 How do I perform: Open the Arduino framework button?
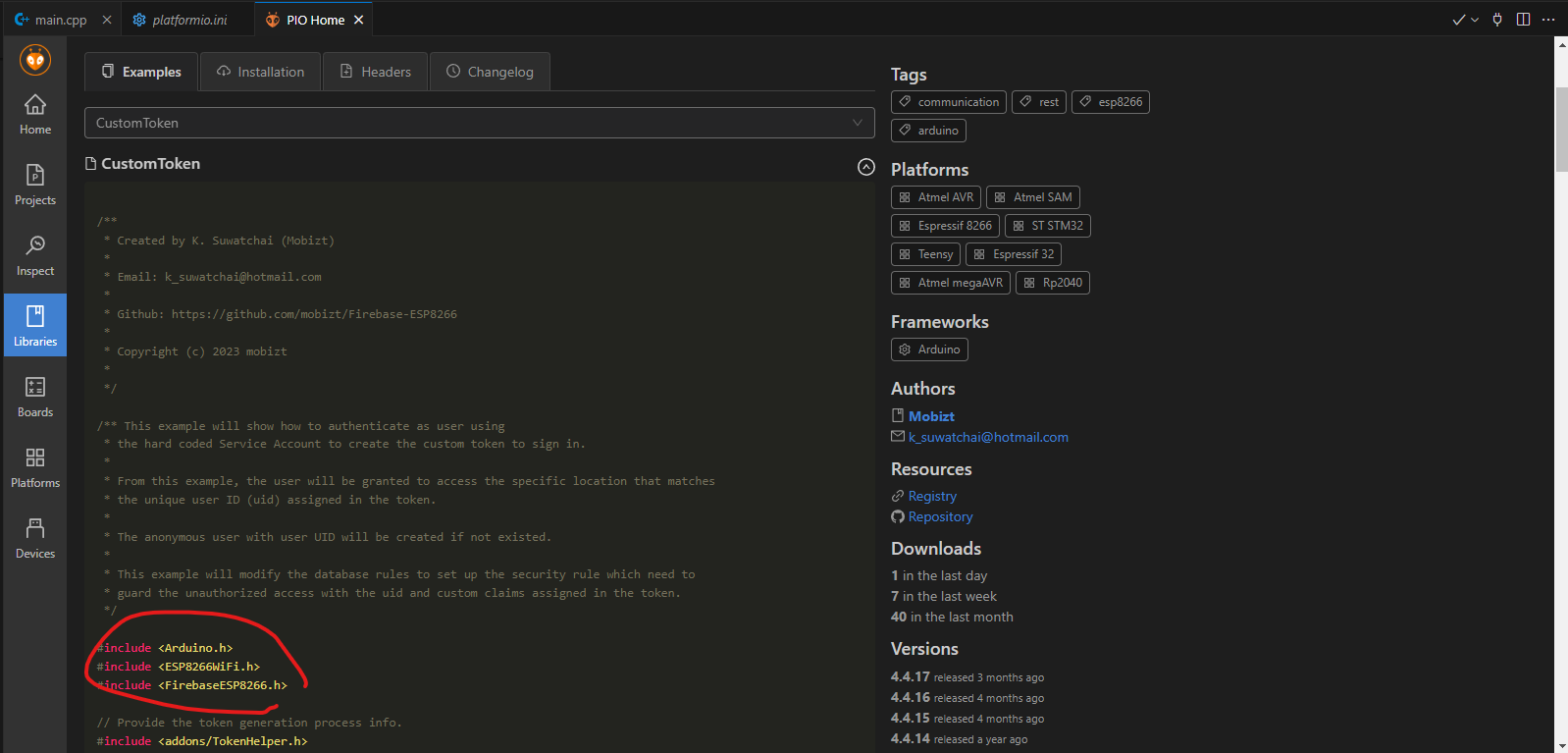pyautogui.click(x=929, y=350)
